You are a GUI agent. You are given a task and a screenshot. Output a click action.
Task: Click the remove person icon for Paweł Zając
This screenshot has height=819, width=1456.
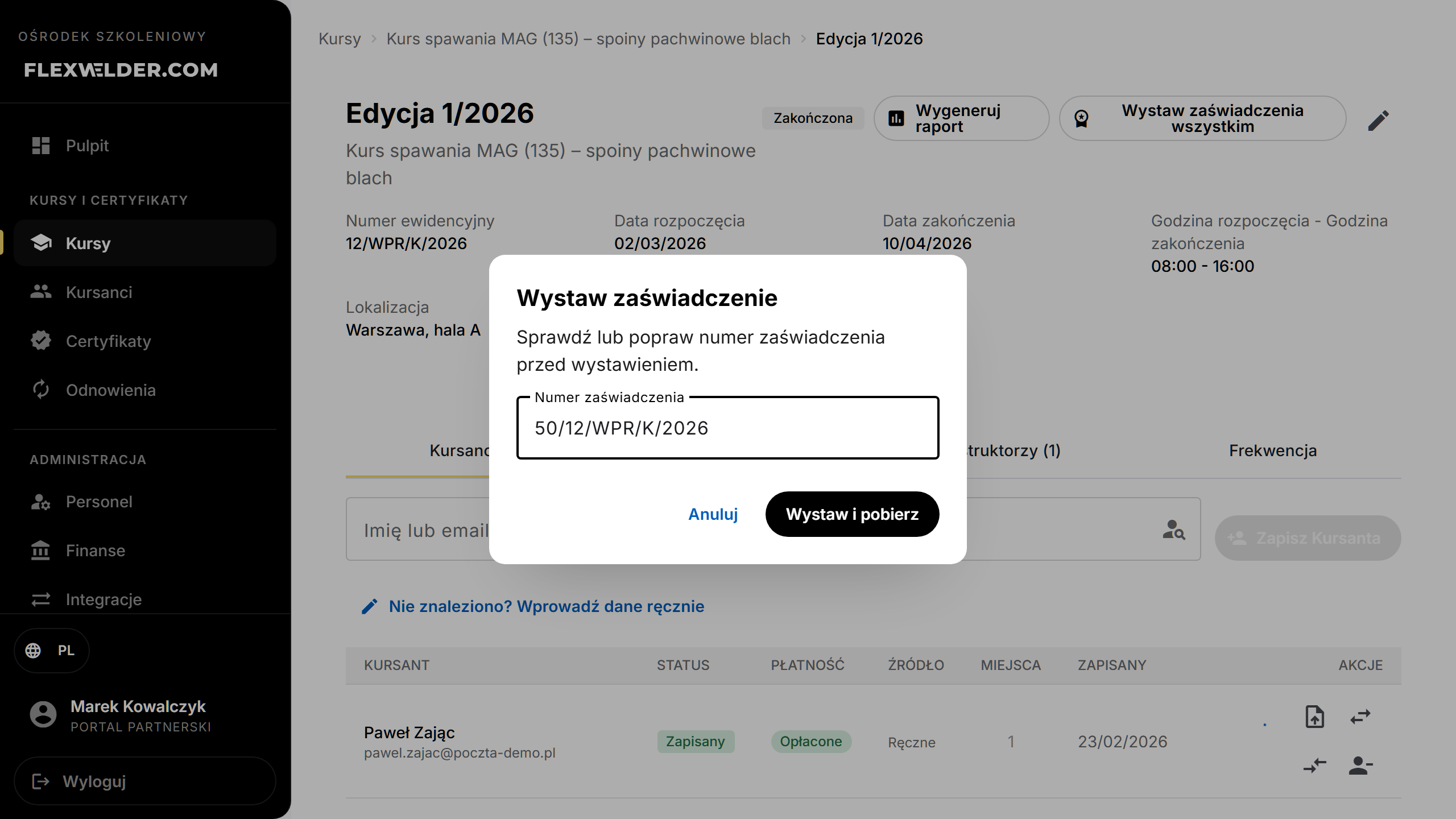click(1360, 766)
